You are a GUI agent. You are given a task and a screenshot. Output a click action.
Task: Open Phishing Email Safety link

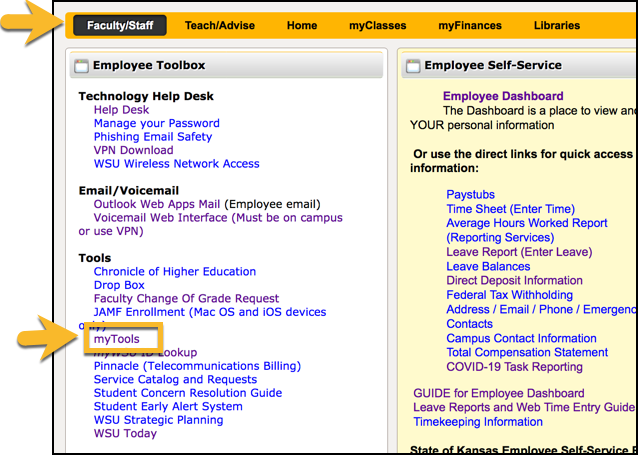pos(153,137)
